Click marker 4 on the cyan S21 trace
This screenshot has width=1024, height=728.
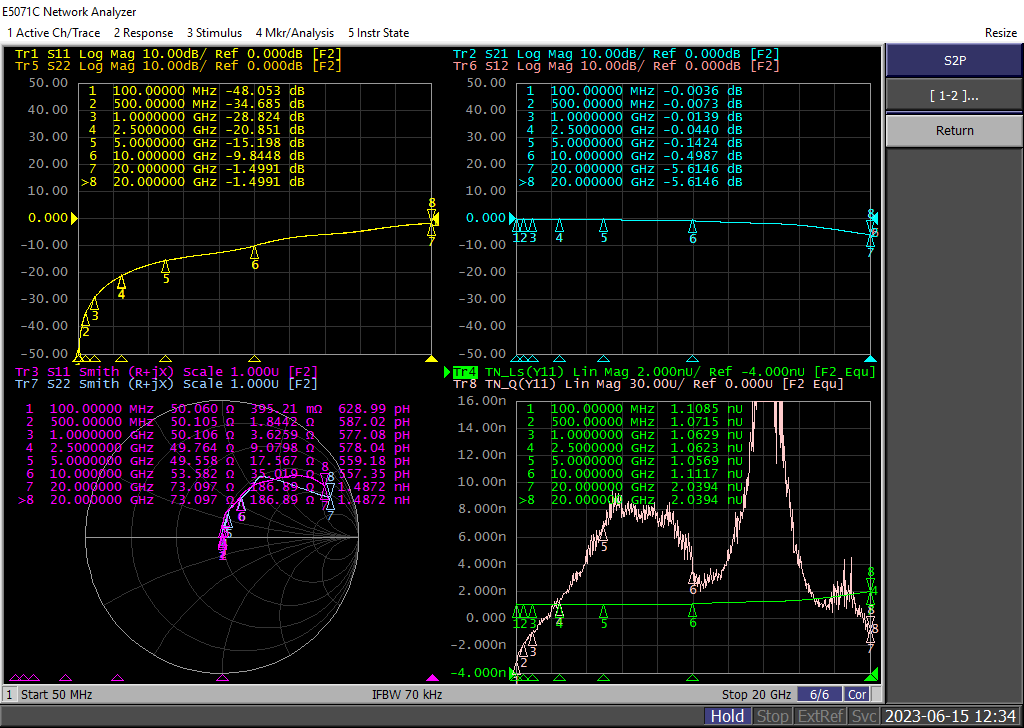(x=559, y=229)
